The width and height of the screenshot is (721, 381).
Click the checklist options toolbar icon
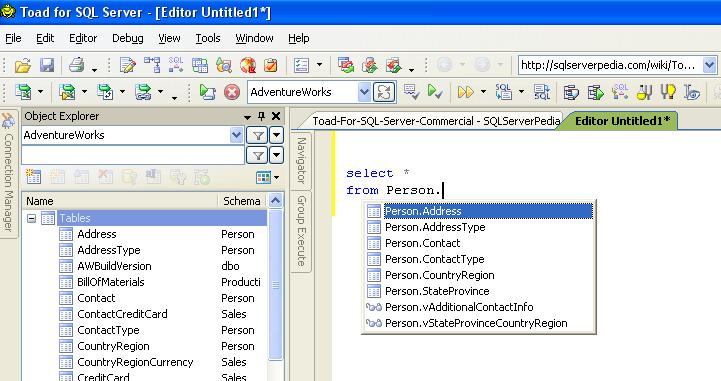click(x=301, y=65)
